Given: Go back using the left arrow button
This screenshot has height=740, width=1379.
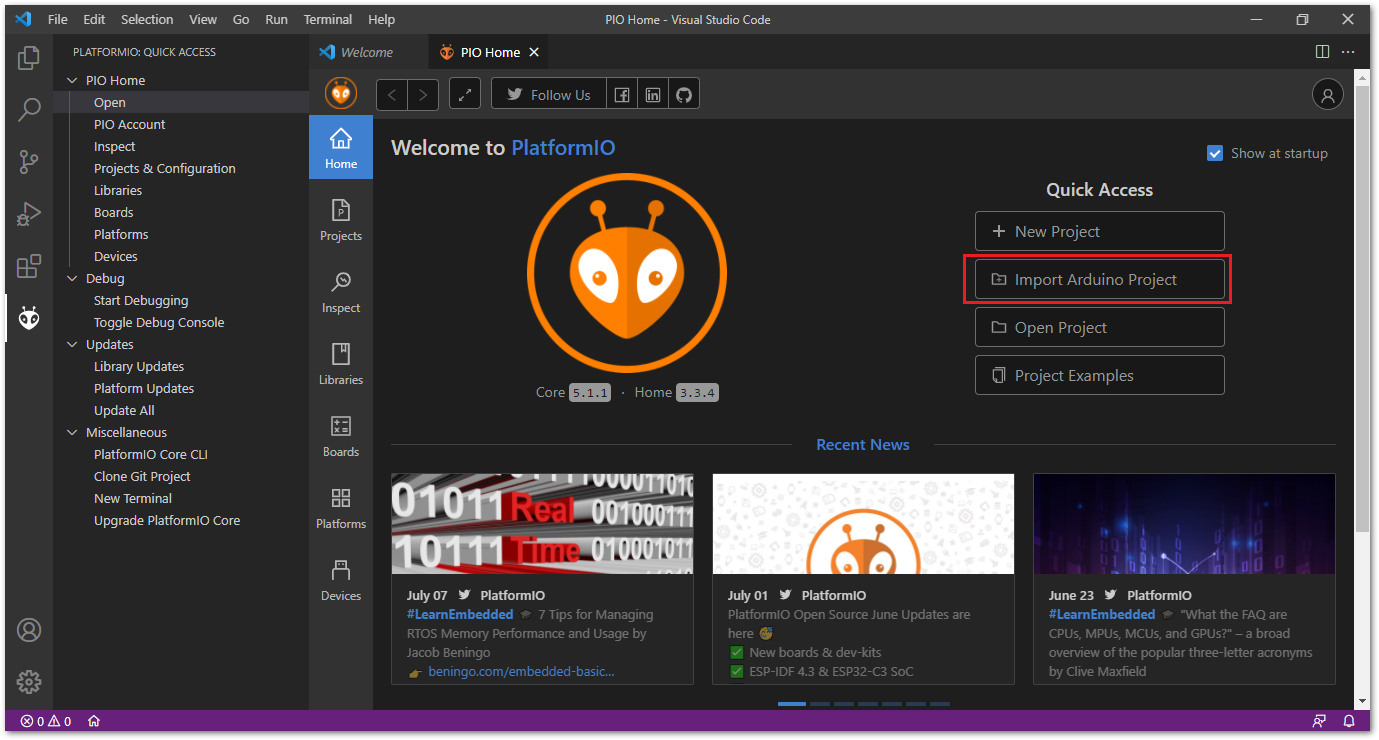Looking at the screenshot, I should [392, 94].
